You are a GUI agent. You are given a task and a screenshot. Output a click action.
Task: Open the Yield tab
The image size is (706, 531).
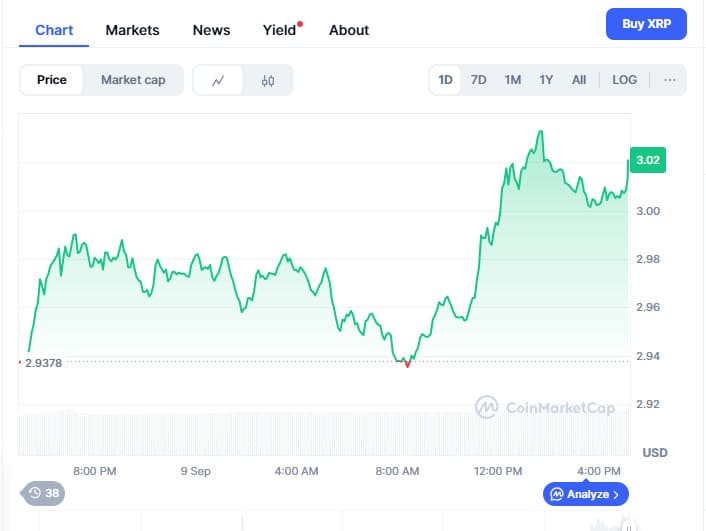point(280,30)
